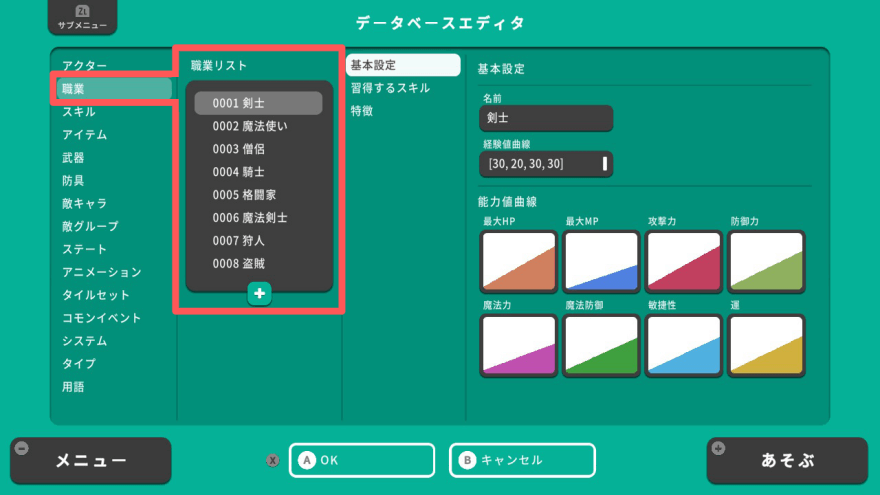Open the 運 curve graph

coord(767,346)
